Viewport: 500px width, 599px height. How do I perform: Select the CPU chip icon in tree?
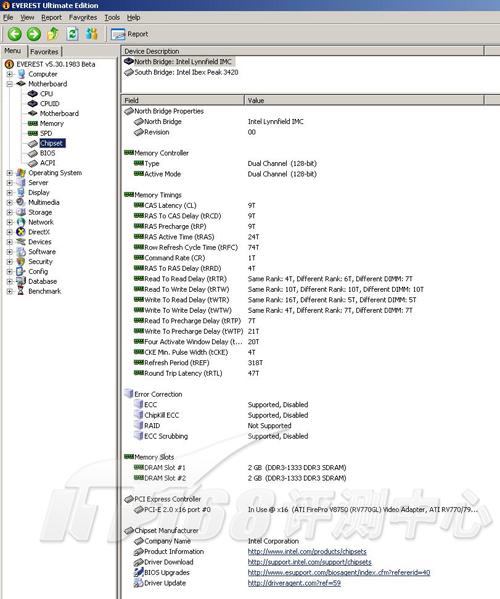[32, 94]
